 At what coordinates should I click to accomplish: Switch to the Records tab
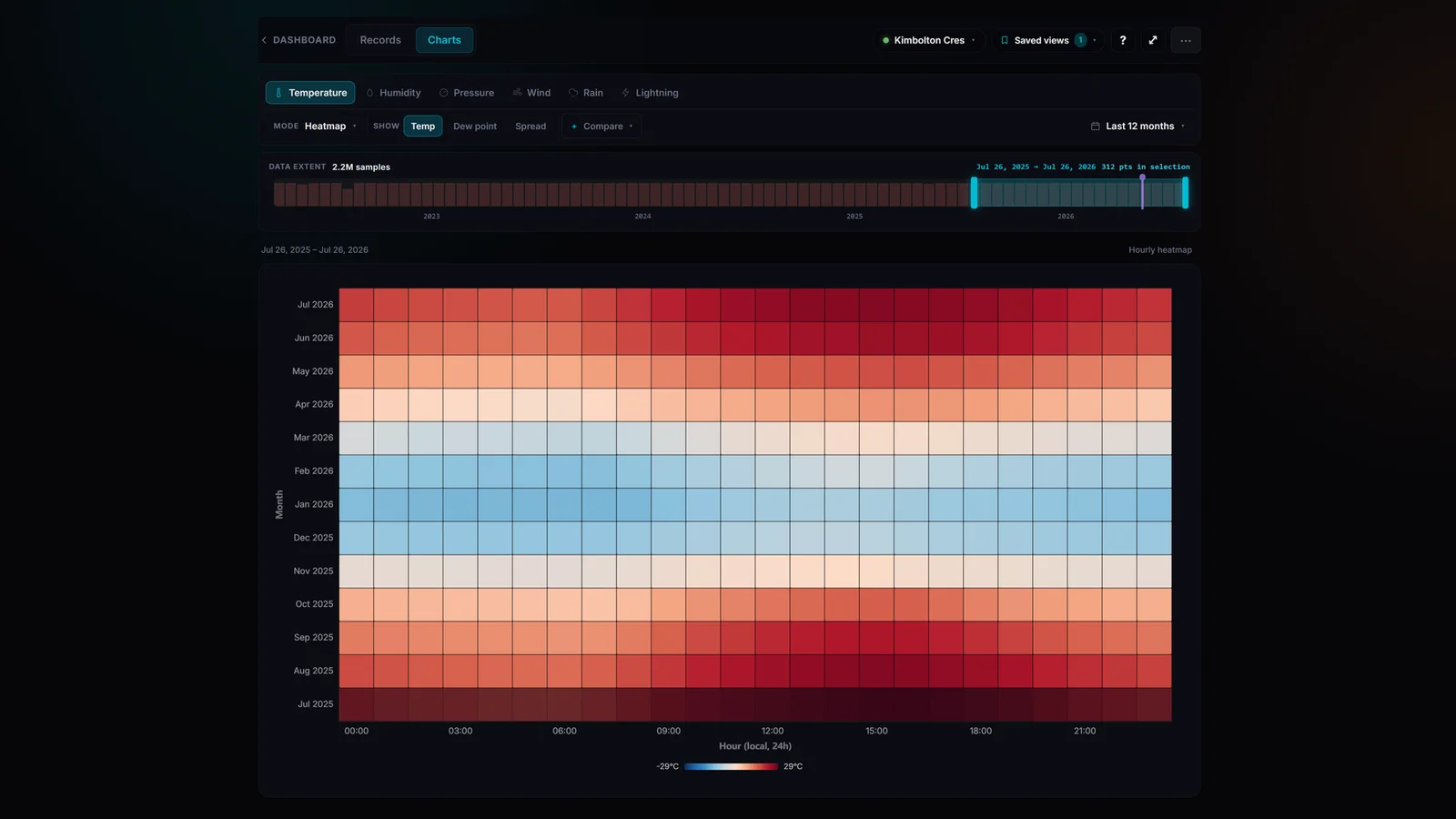(380, 40)
